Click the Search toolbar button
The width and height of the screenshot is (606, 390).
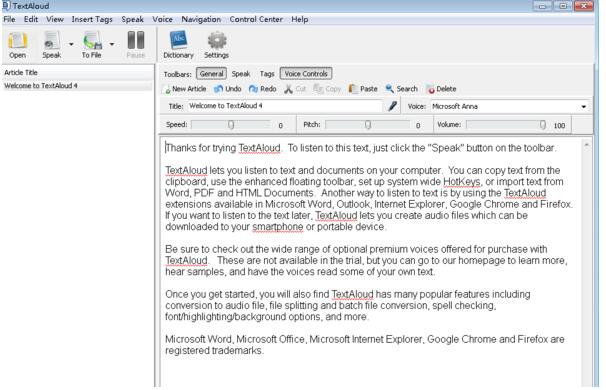click(x=402, y=89)
